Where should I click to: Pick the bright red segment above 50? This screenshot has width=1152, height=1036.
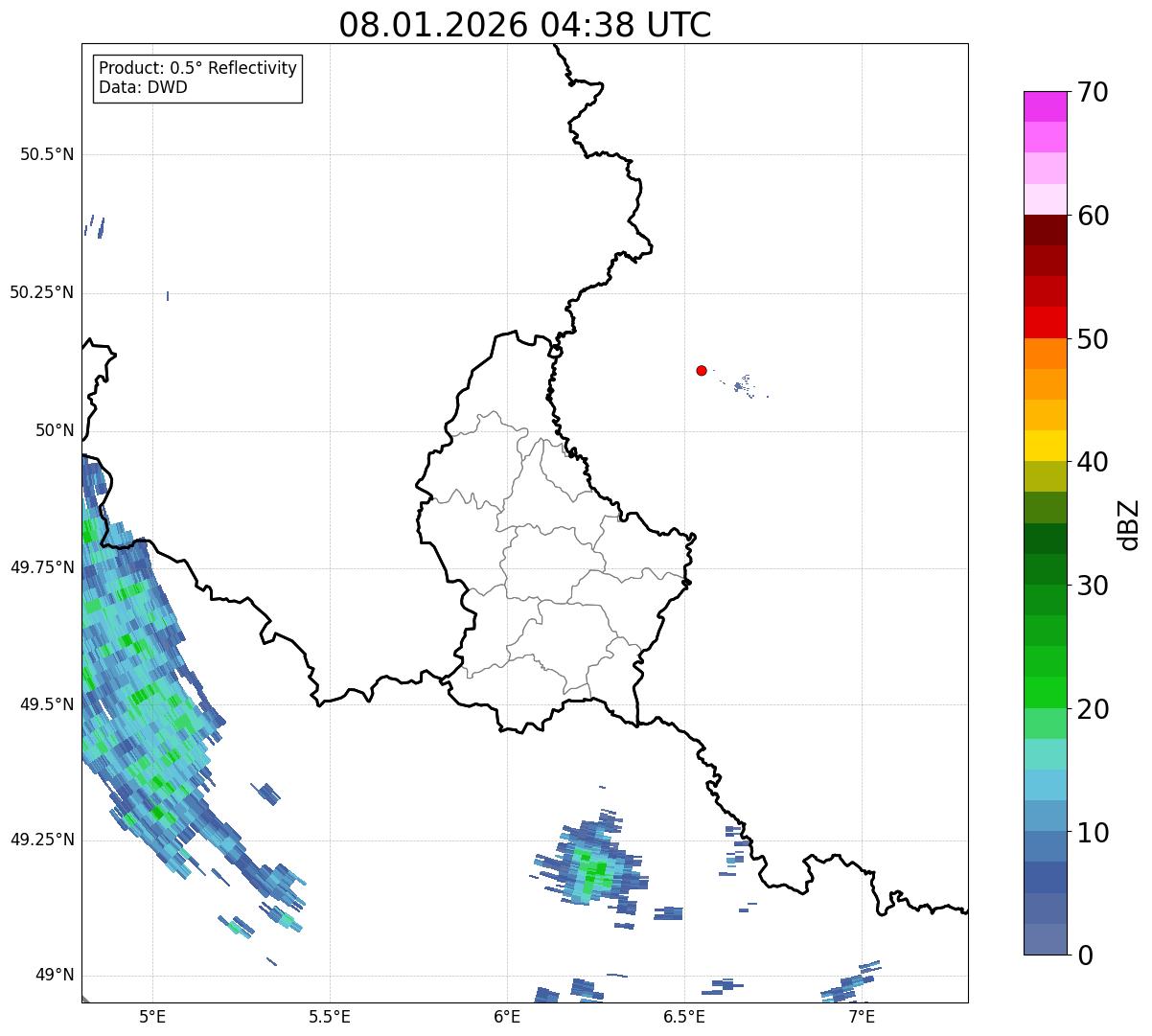point(1045,322)
